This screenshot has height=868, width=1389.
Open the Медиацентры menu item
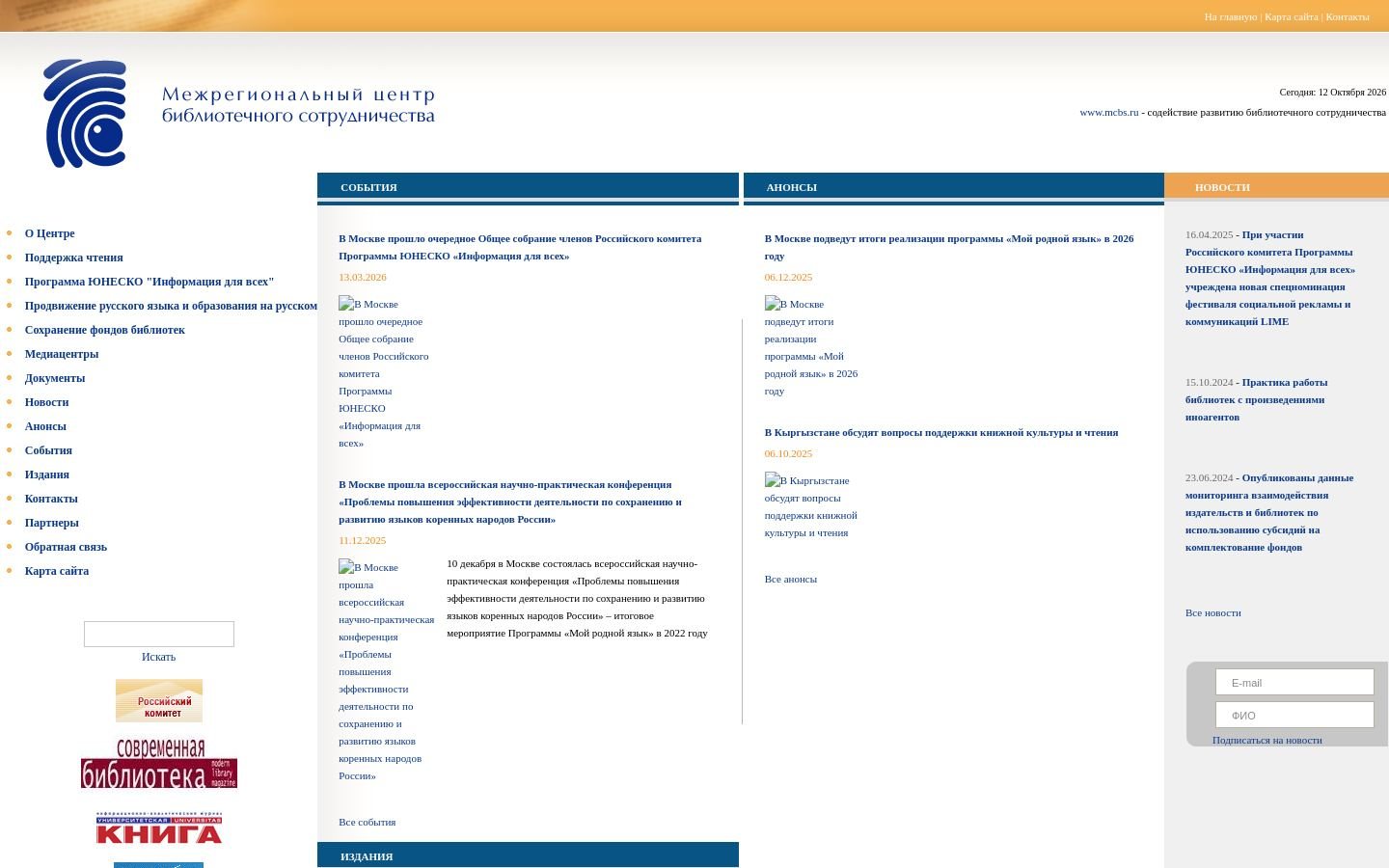tap(62, 354)
